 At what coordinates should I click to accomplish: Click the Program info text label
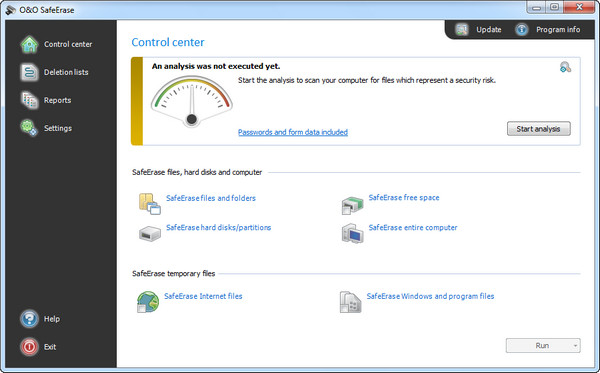[558, 29]
